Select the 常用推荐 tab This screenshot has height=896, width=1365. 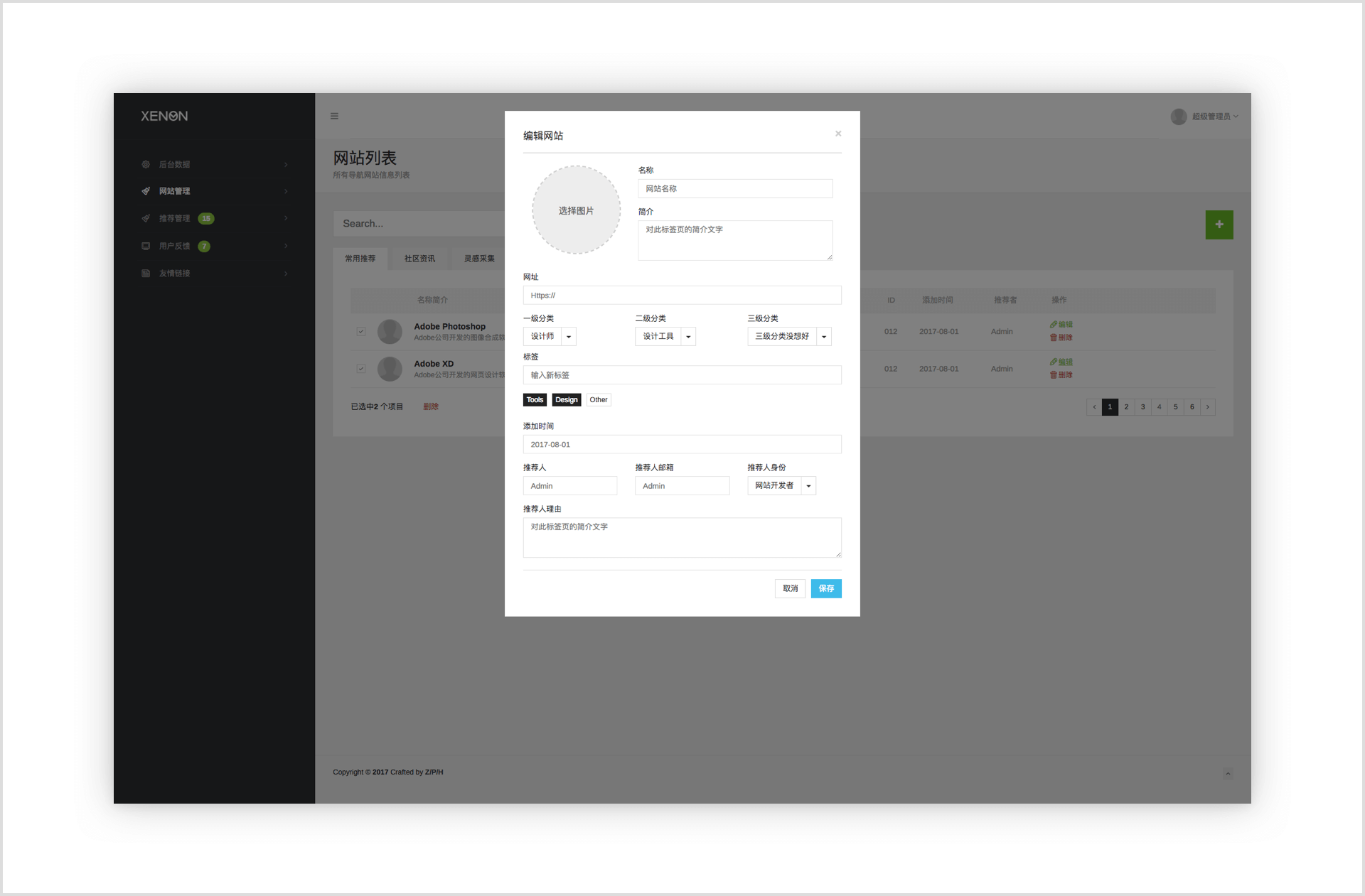[x=360, y=259]
